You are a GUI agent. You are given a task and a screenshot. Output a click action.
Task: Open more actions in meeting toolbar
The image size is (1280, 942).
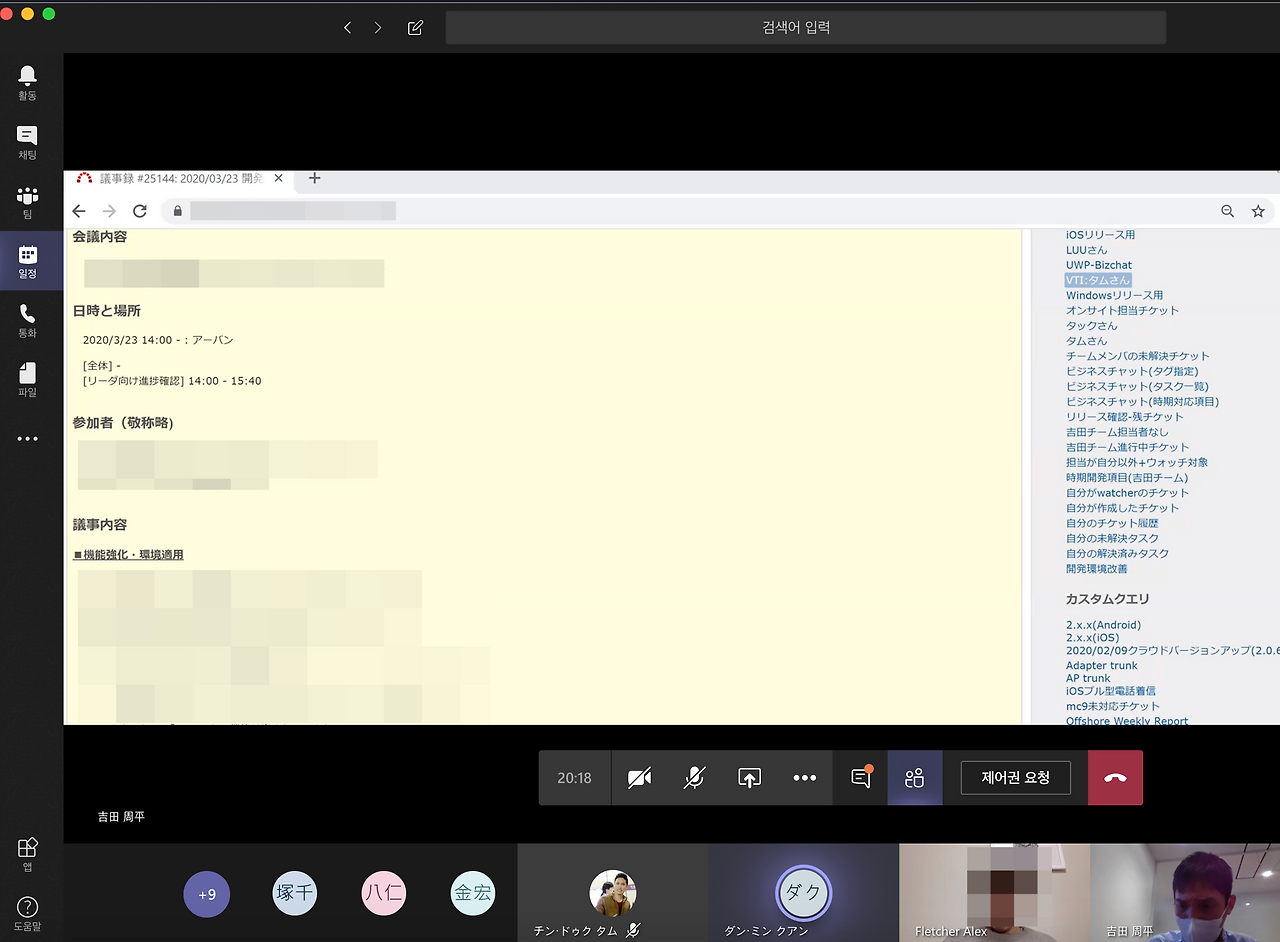point(804,778)
